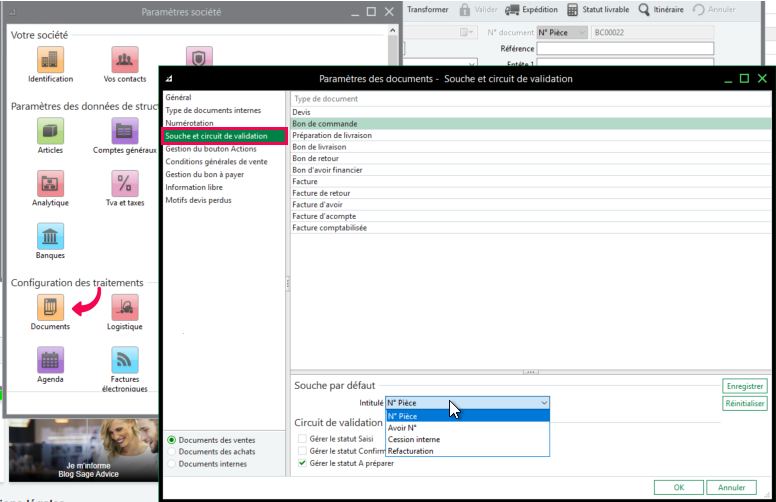The image size is (776, 502).
Task: Open Tva et taxes icon
Action: [124, 184]
